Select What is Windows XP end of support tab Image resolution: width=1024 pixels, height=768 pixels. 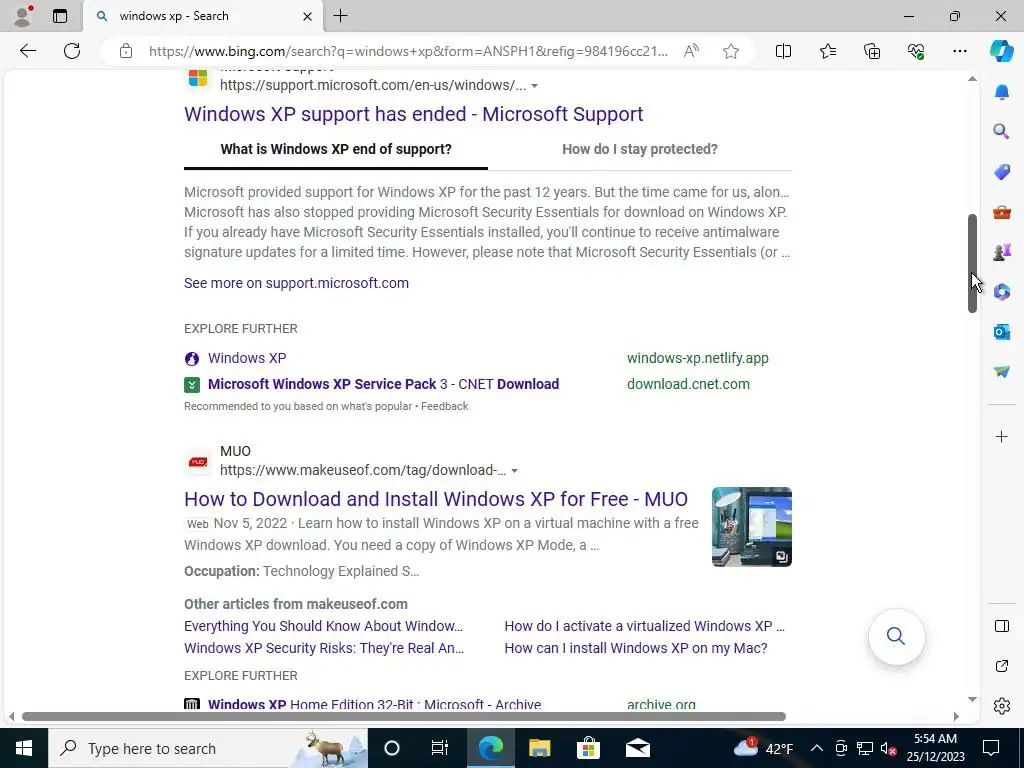(x=336, y=150)
